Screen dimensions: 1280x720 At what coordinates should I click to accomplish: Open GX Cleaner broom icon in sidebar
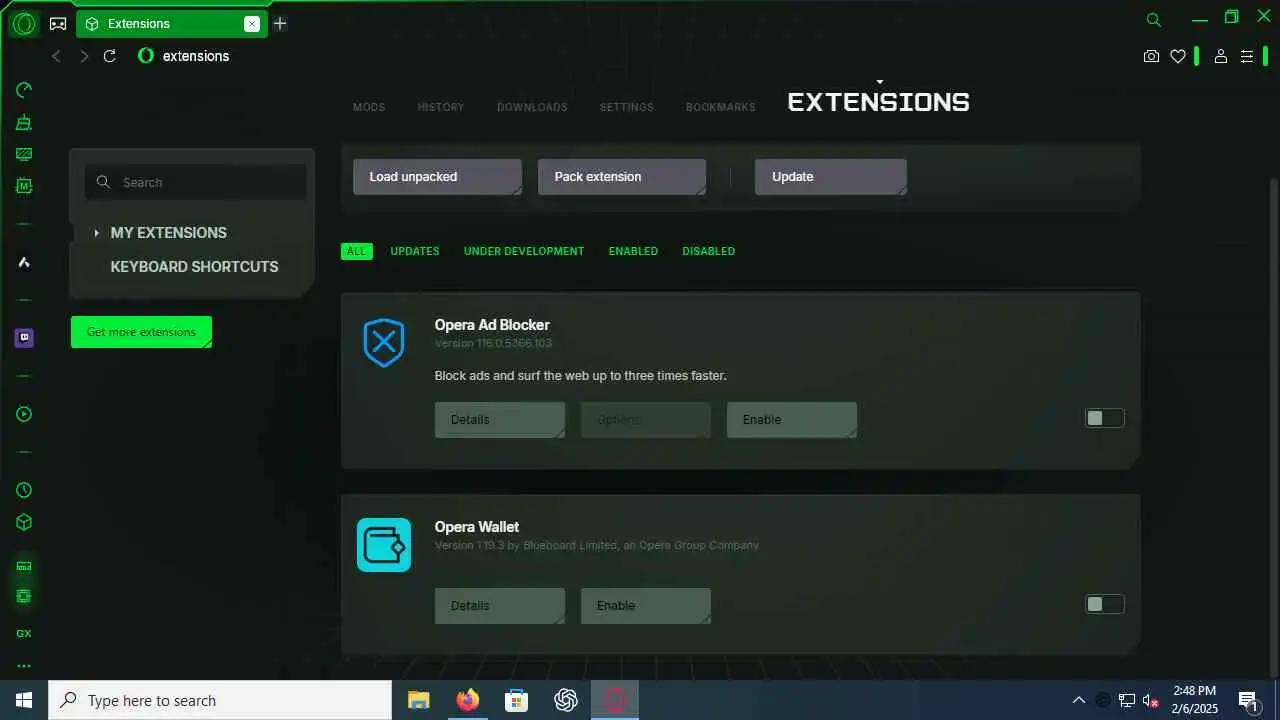24,122
